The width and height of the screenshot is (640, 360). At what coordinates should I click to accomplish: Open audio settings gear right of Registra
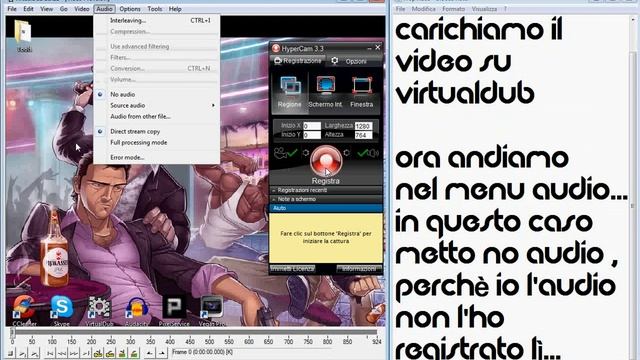pyautogui.click(x=347, y=153)
